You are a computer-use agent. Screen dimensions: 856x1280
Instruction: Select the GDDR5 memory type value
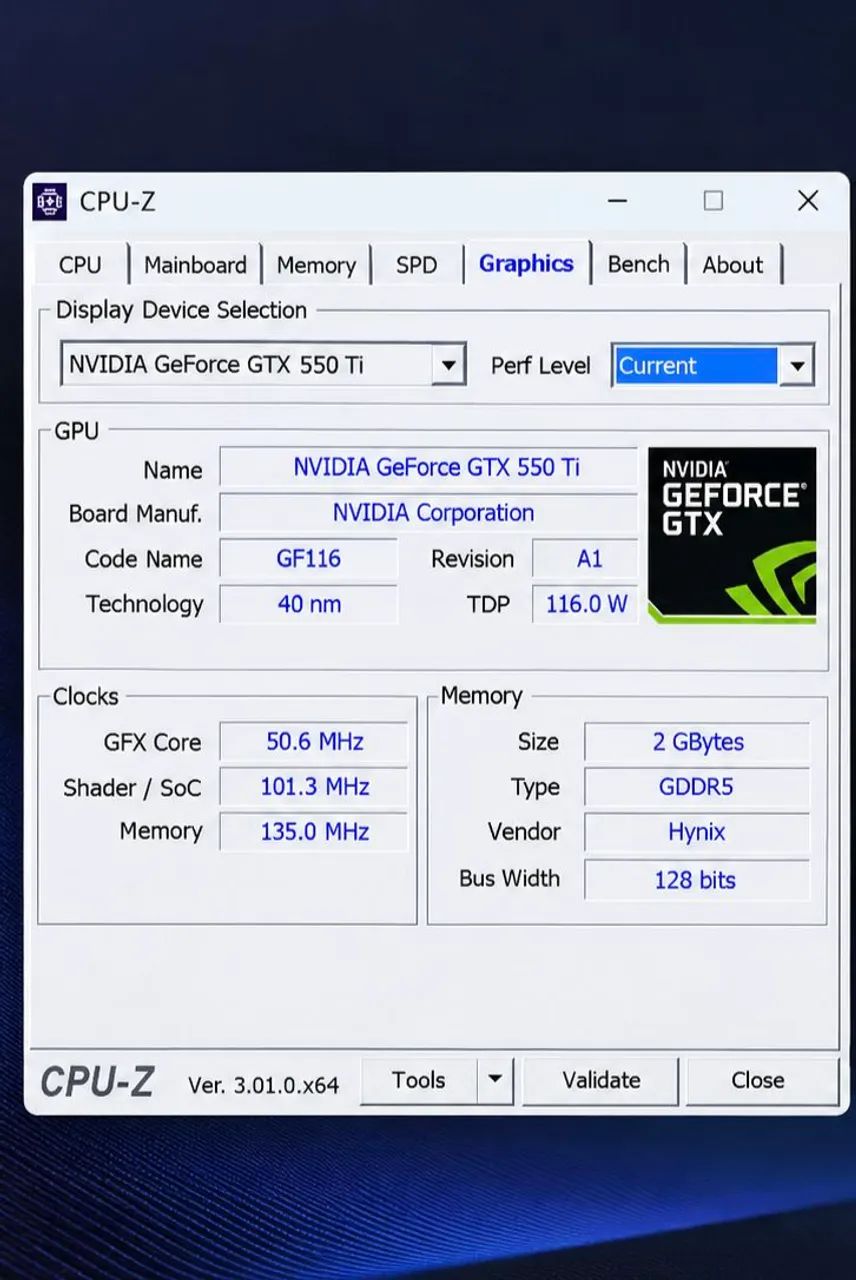(x=697, y=787)
